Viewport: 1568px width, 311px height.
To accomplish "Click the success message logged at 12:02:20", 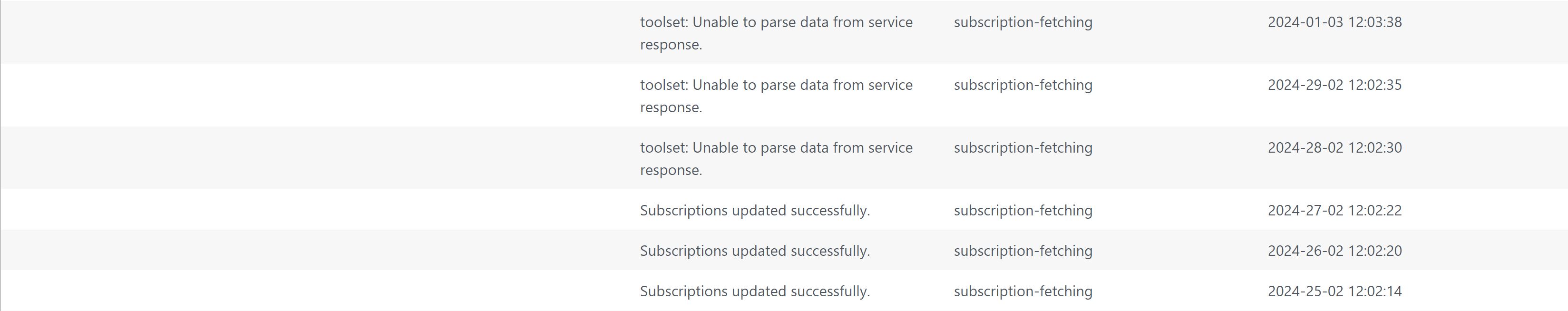I will pos(755,251).
